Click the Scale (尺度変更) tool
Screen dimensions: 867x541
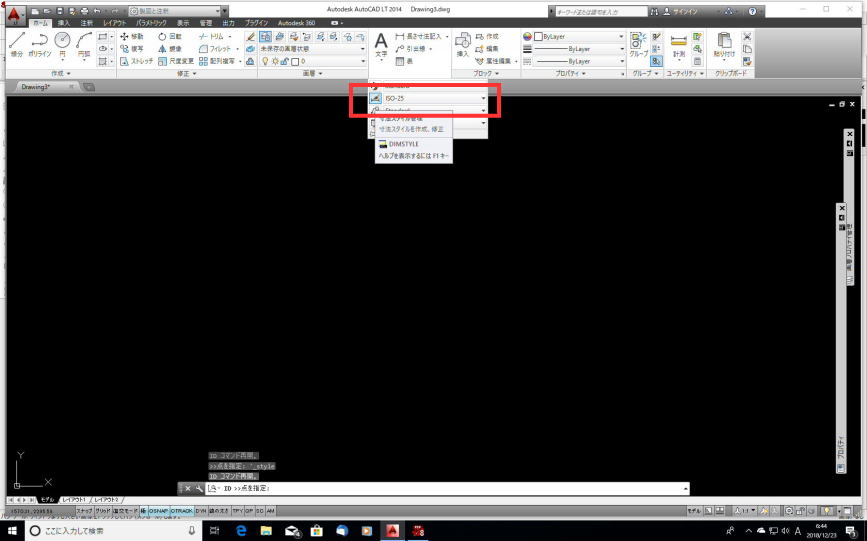tap(176, 61)
